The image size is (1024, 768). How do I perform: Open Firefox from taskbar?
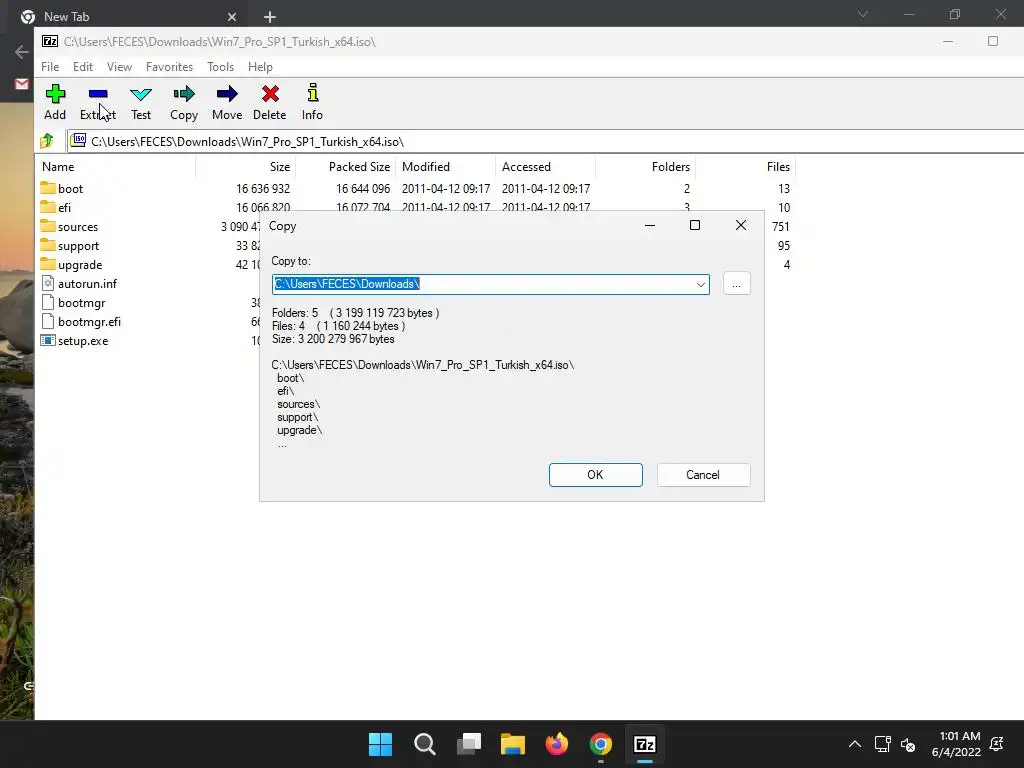pyautogui.click(x=556, y=744)
